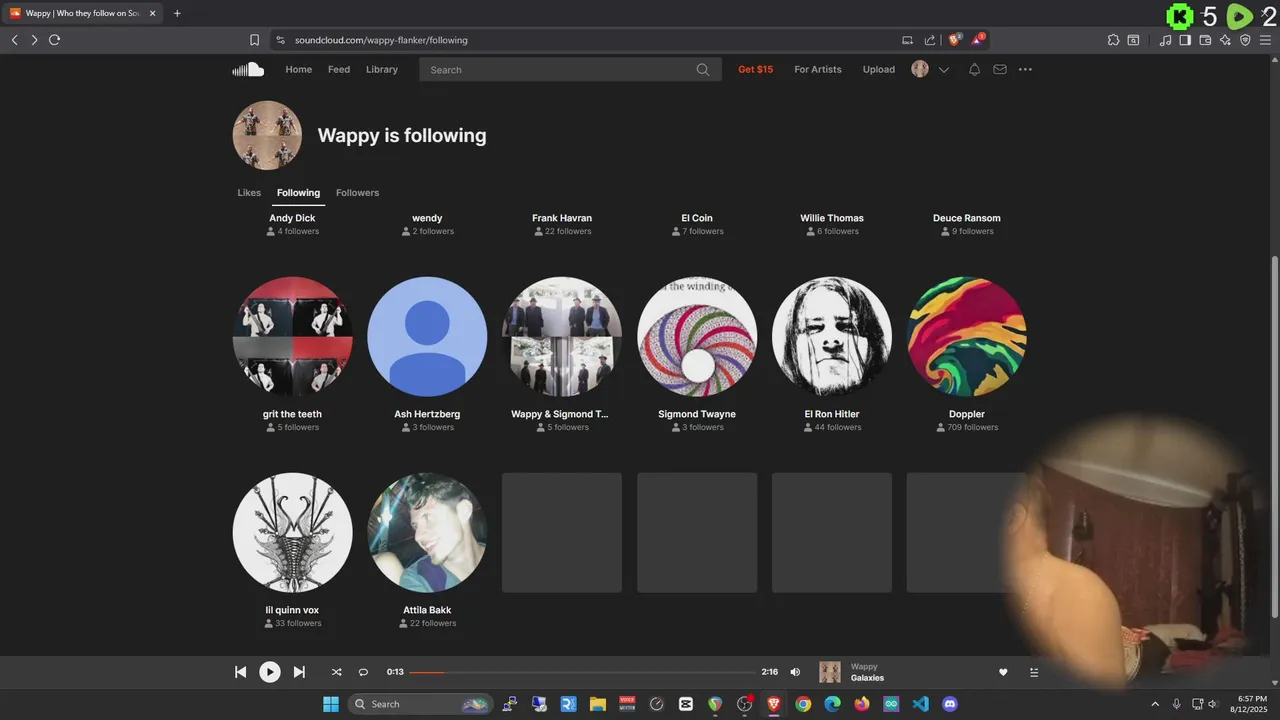Click the Frank Havran name link
This screenshot has width=1280, height=720.
tap(562, 218)
